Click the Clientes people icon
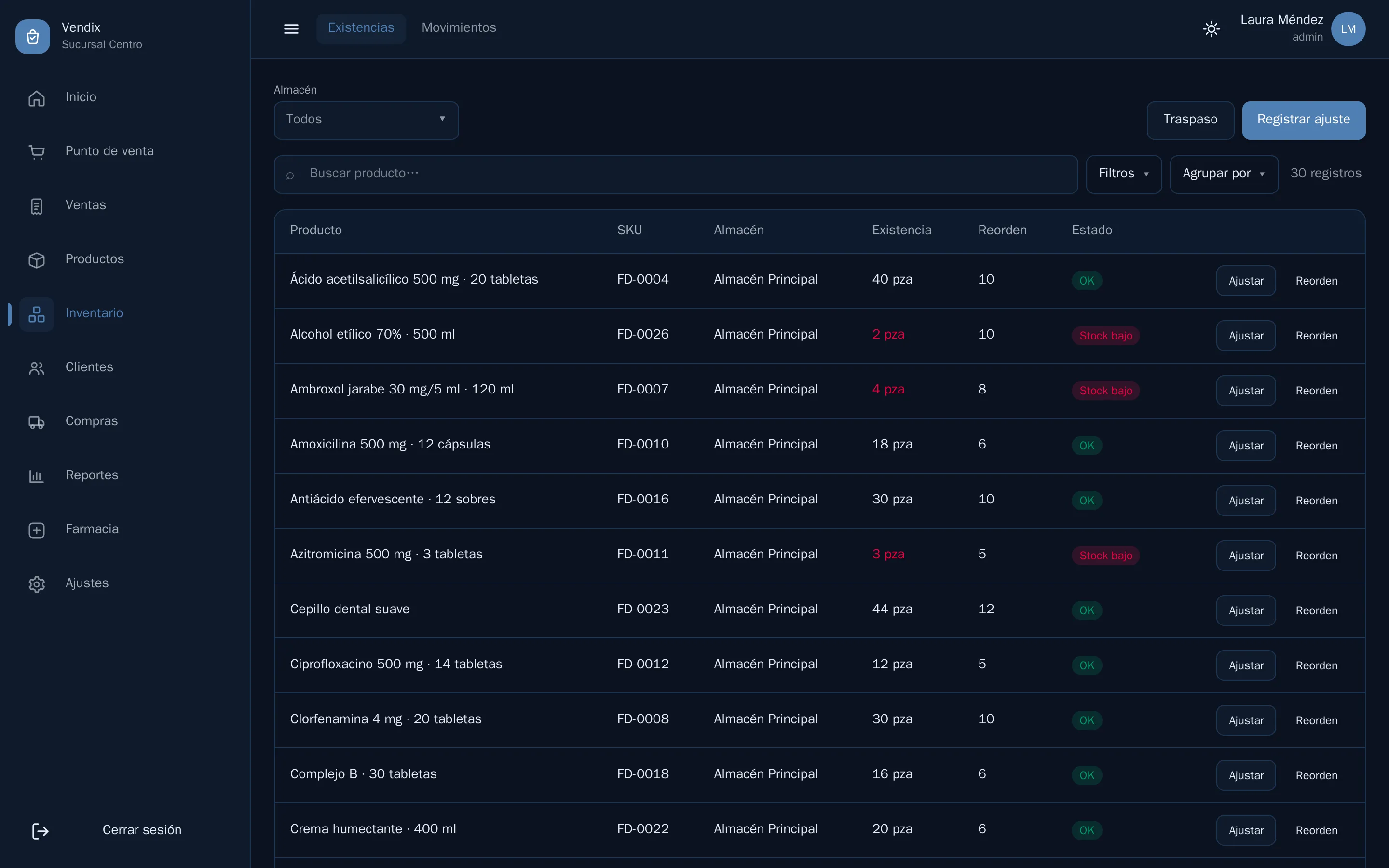 pyautogui.click(x=37, y=368)
